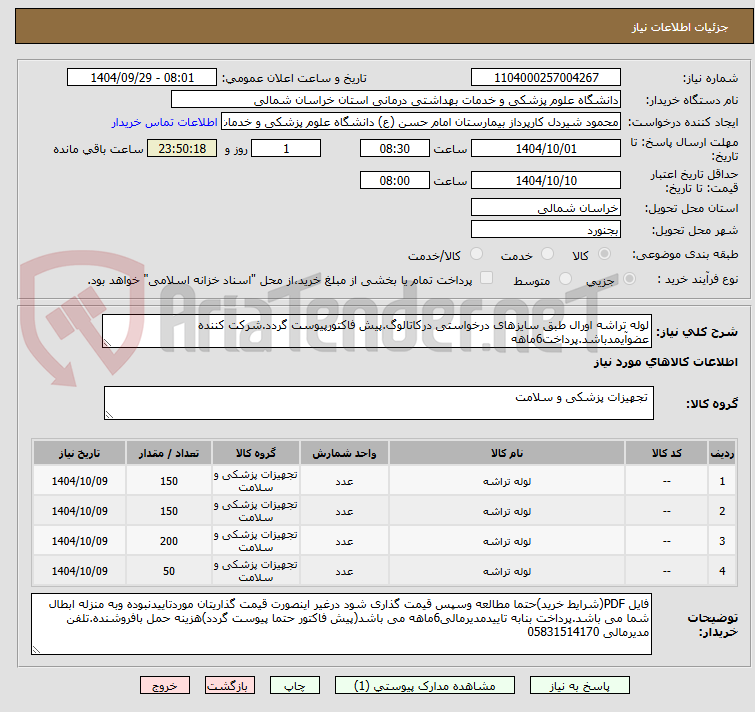This screenshot has width=755, height=712.
Task: Click the چاپ print button
Action: pyautogui.click(x=295, y=686)
